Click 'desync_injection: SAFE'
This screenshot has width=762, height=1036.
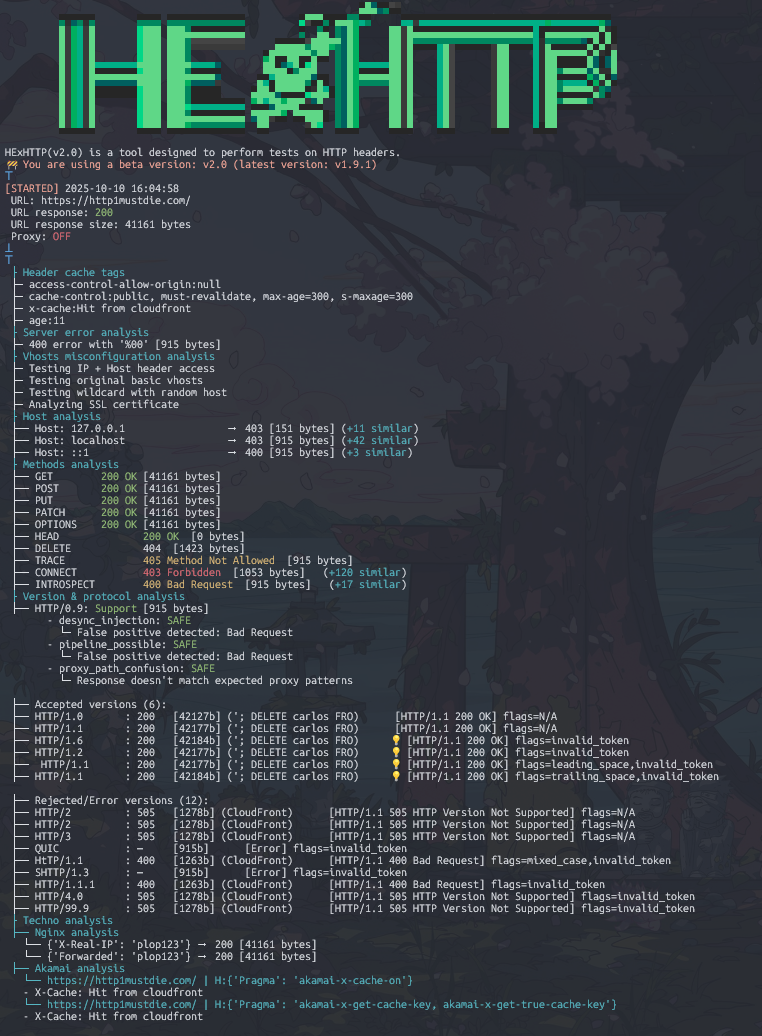tap(124, 620)
